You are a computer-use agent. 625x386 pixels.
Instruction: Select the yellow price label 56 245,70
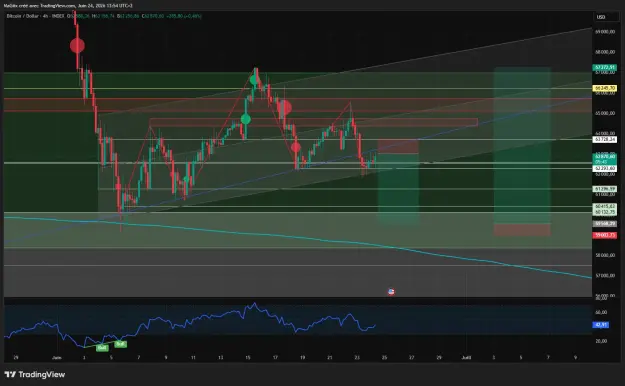point(604,88)
